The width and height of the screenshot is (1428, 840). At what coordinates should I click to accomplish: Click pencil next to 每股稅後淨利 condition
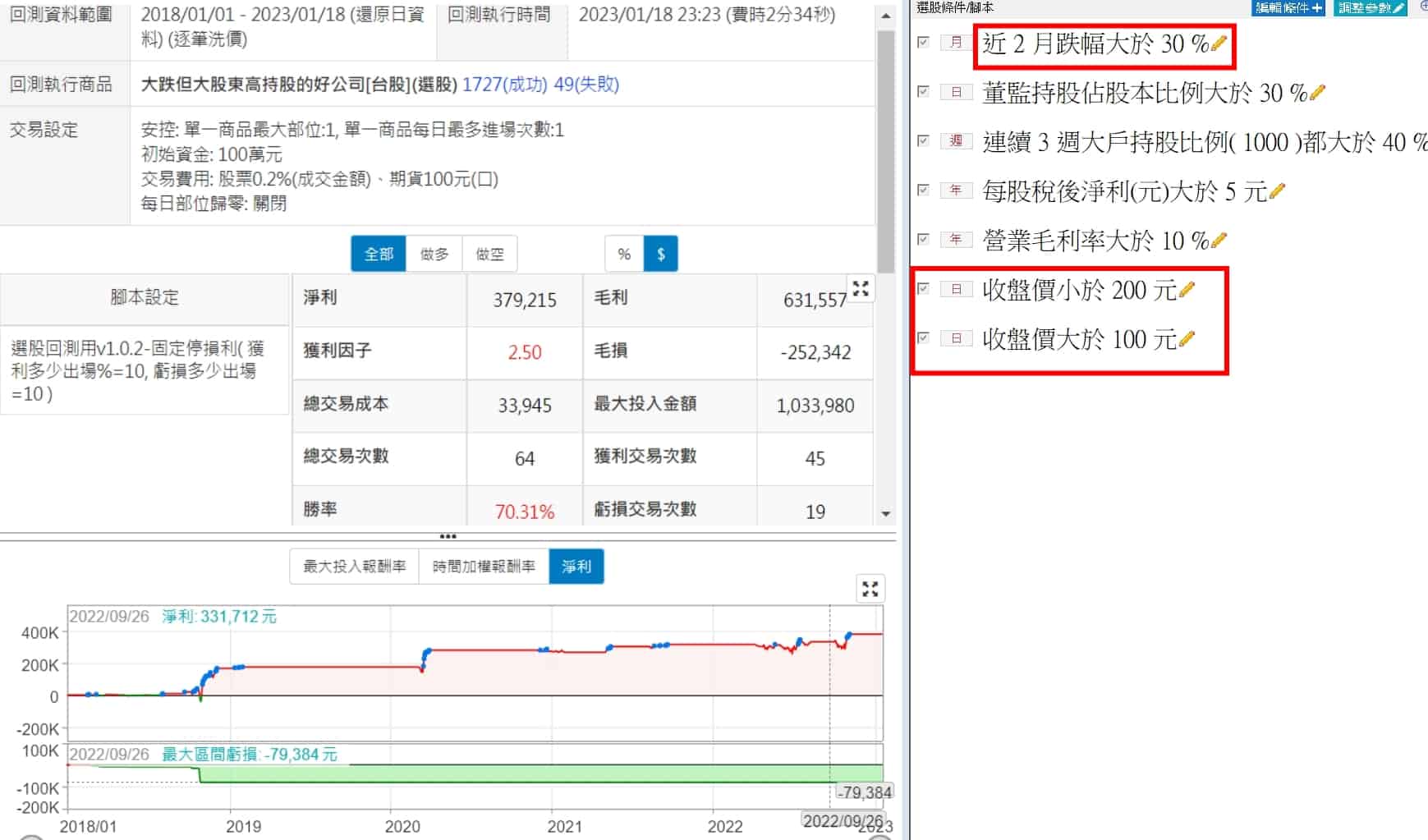click(x=1277, y=190)
